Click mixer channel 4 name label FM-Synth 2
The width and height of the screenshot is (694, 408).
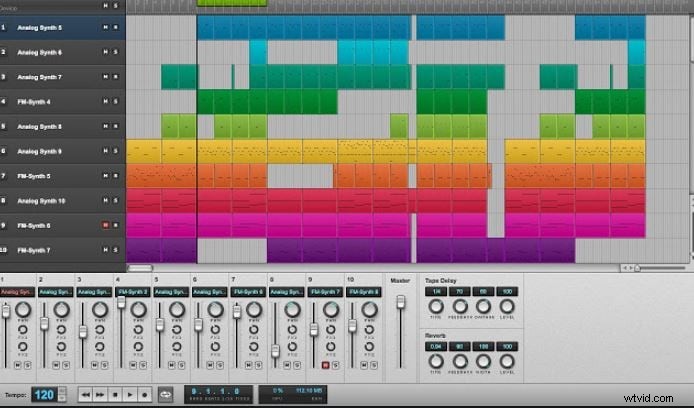click(x=133, y=292)
